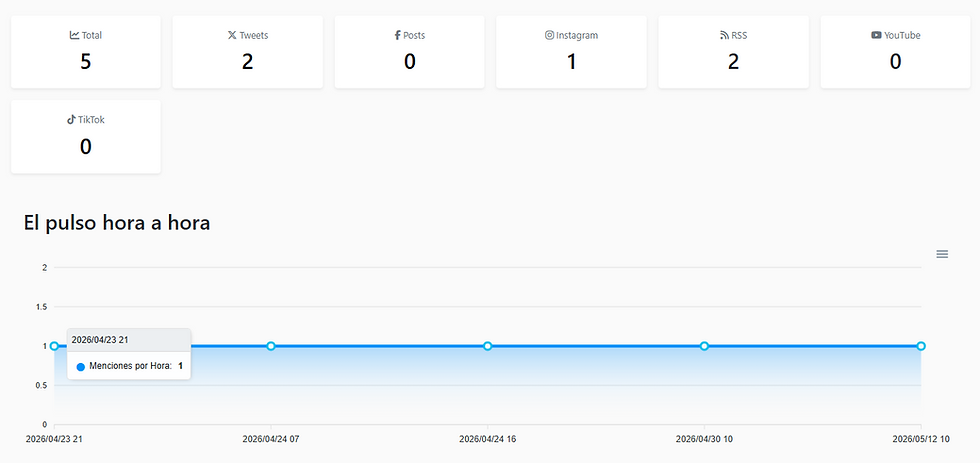
Task: Click the data point at 2026/04/24 16
Action: [x=488, y=346]
